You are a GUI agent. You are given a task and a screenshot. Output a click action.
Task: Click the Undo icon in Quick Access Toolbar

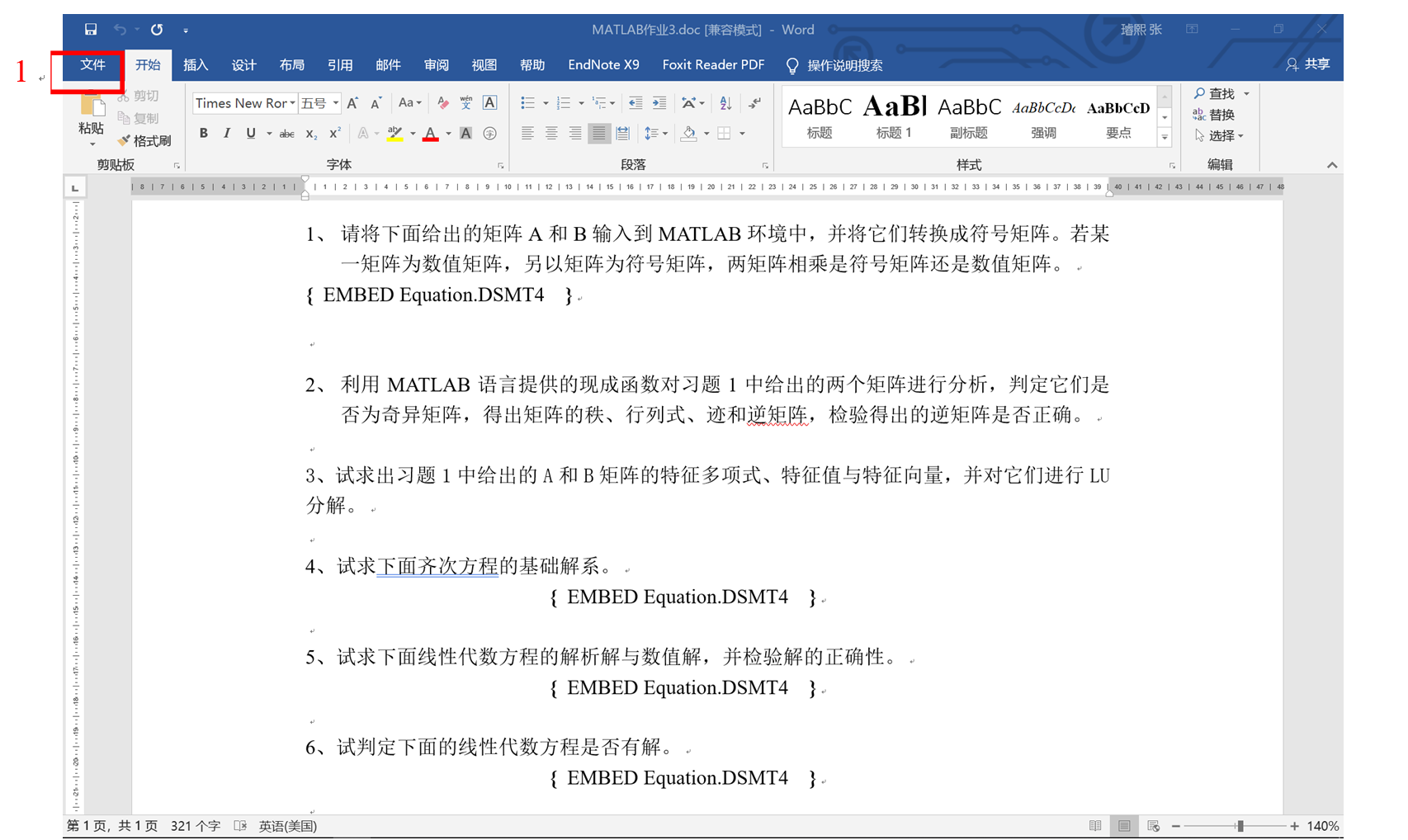(122, 29)
